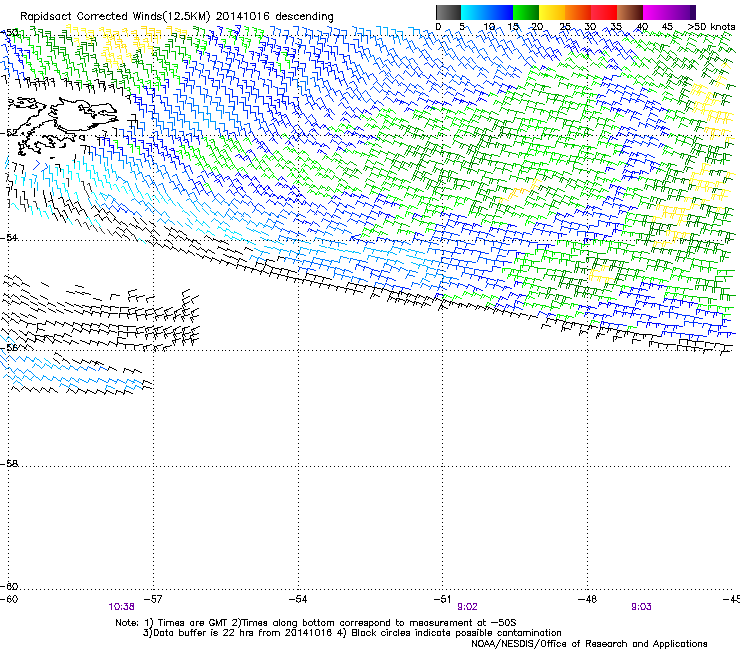Select the -58 latitude axis label
This screenshot has height=650, width=740.
(9, 464)
